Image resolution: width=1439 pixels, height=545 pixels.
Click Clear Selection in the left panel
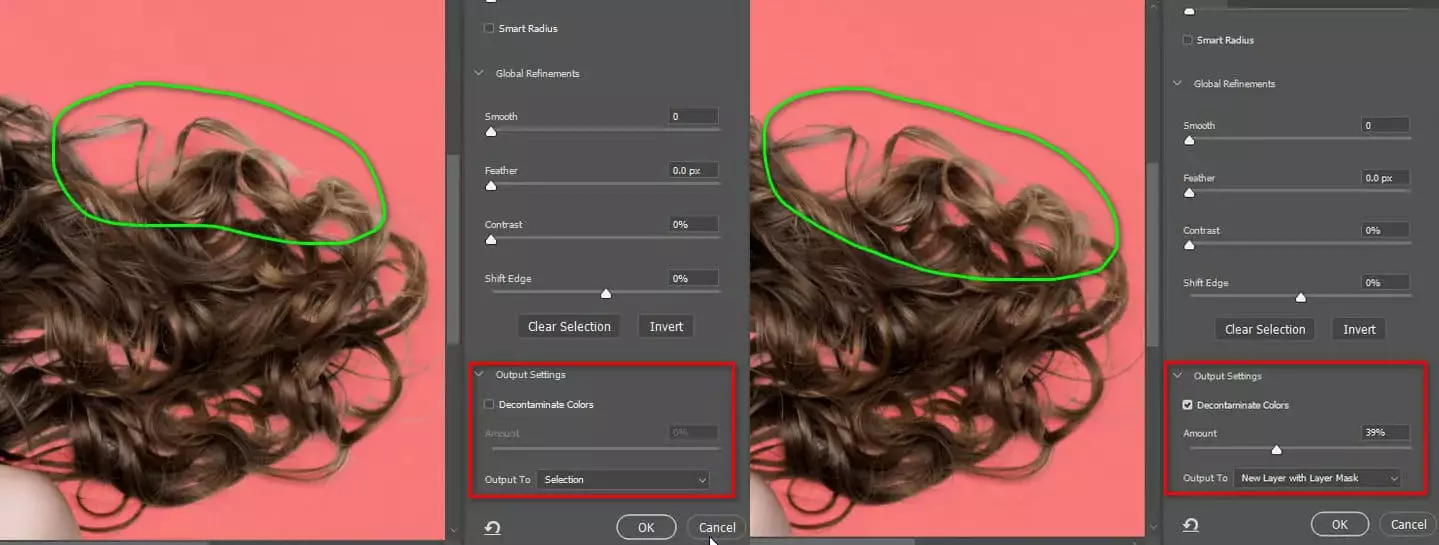(x=568, y=326)
